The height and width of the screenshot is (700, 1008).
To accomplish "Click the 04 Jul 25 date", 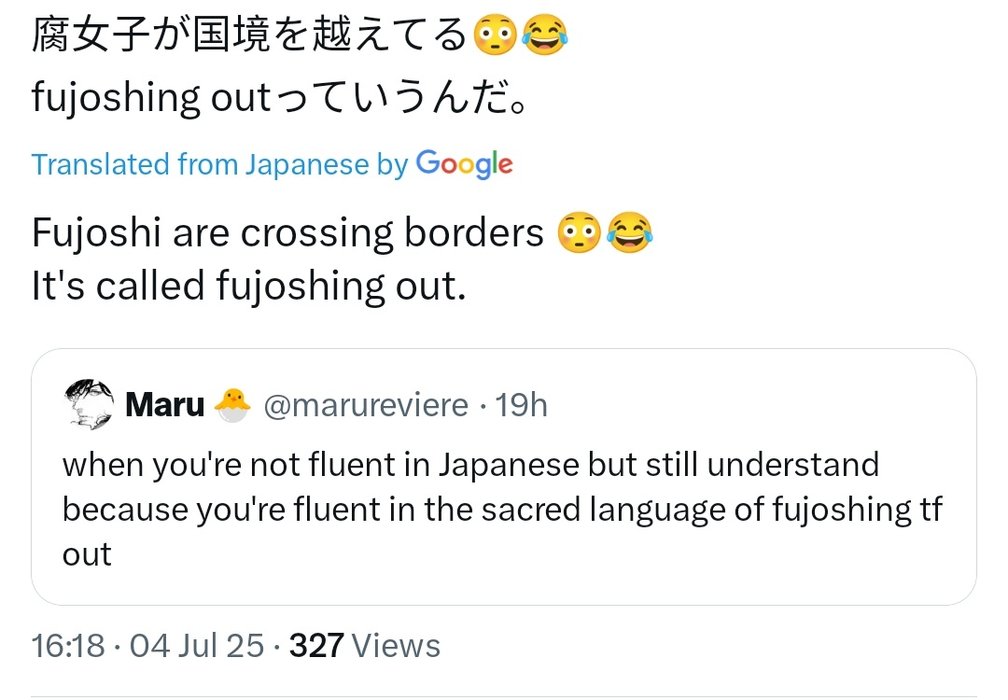I will 197,645.
